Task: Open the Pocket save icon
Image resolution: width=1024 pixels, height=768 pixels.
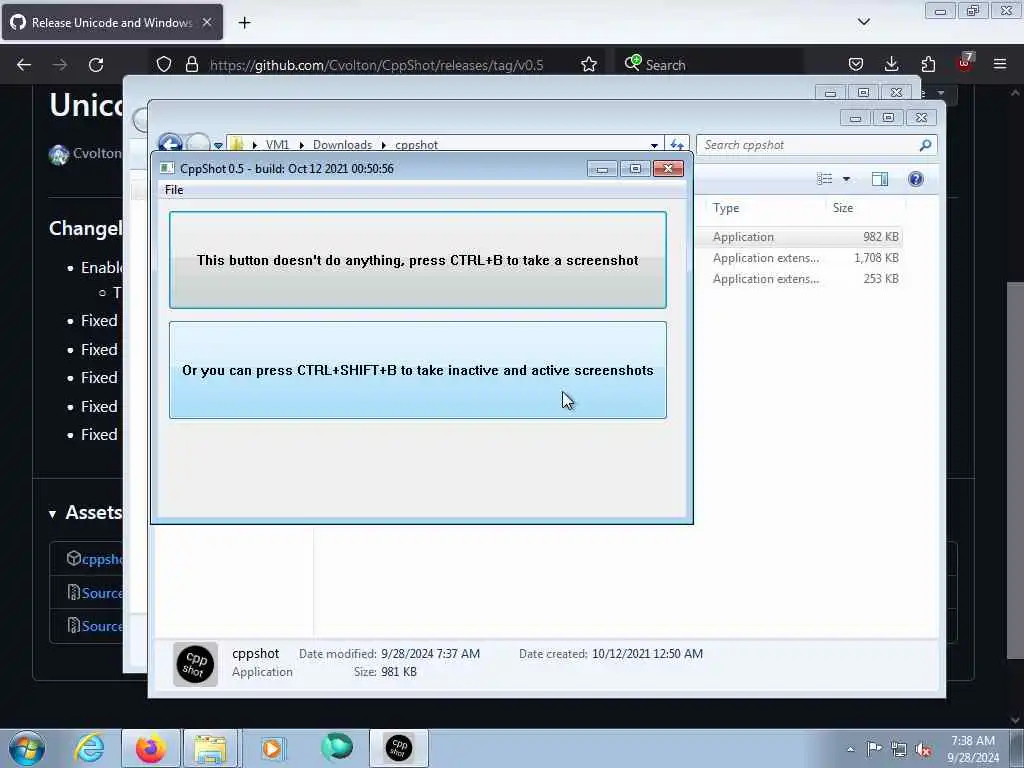Action: [x=856, y=64]
